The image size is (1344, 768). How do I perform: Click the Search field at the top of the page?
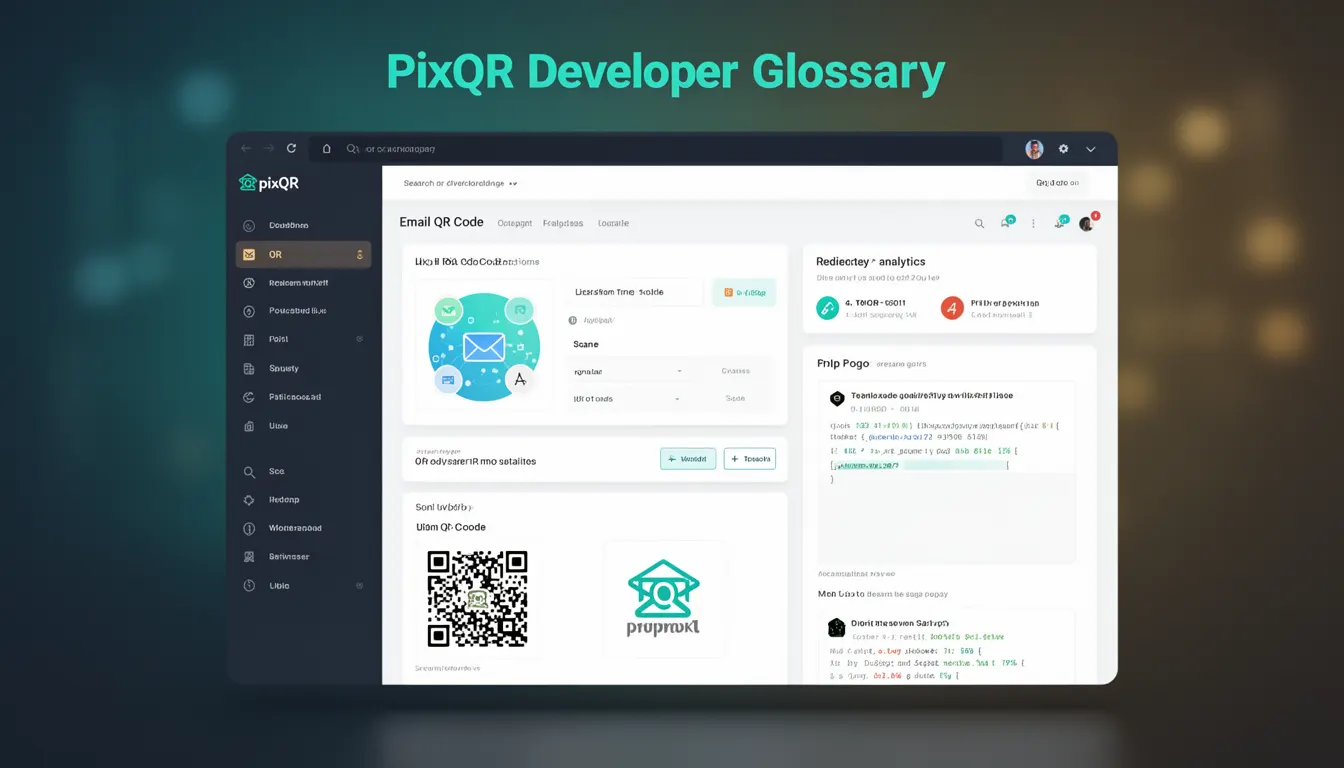460,184
